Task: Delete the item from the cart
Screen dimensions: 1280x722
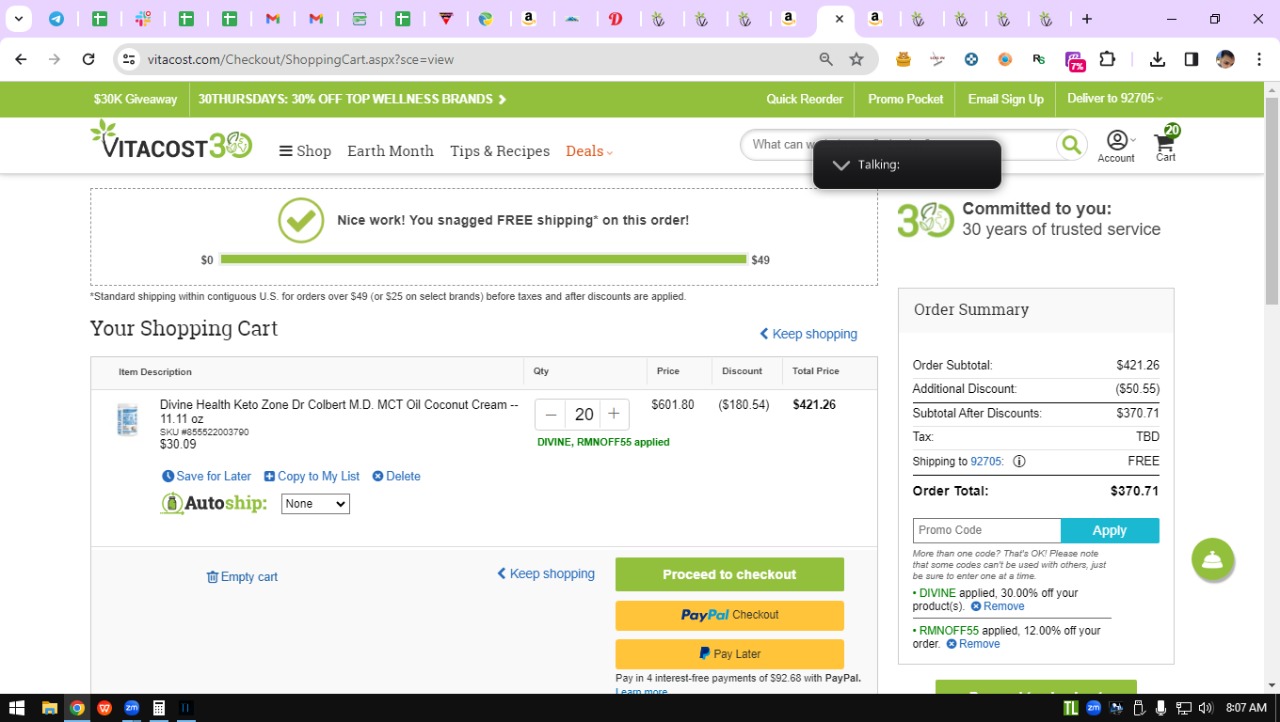Action: click(397, 476)
